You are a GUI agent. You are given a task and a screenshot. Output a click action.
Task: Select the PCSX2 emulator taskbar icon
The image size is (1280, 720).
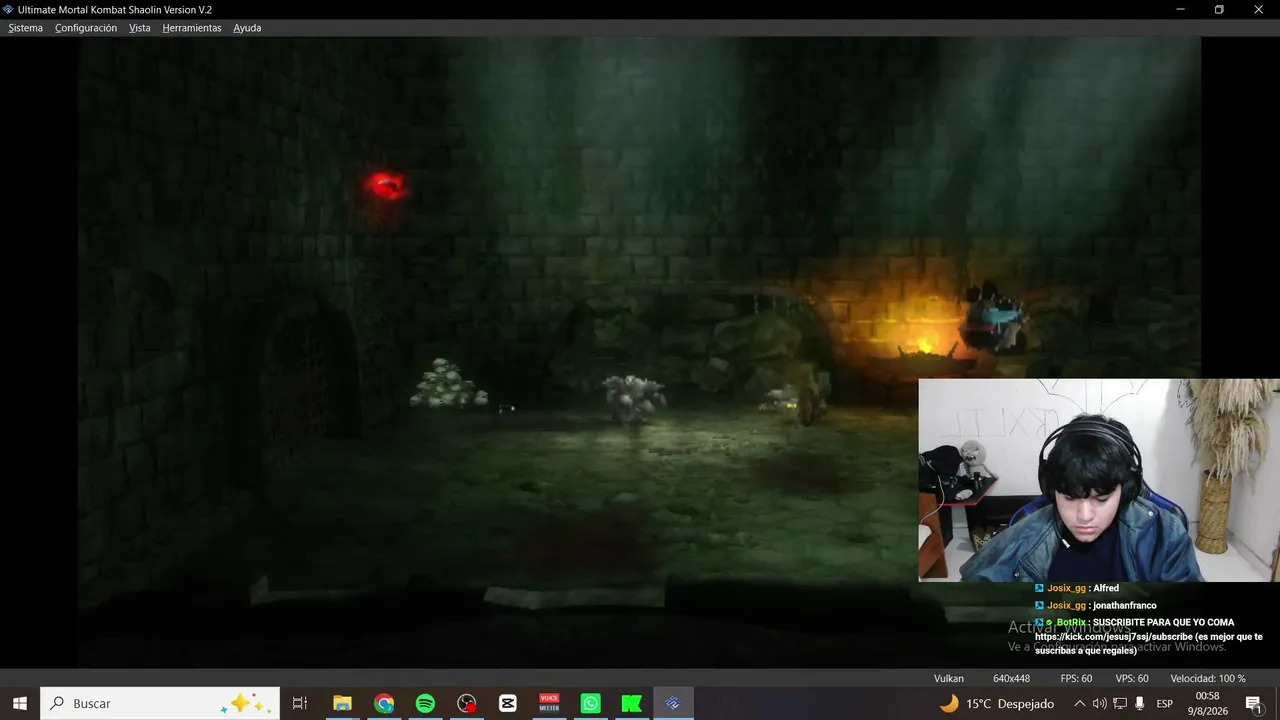click(x=673, y=704)
